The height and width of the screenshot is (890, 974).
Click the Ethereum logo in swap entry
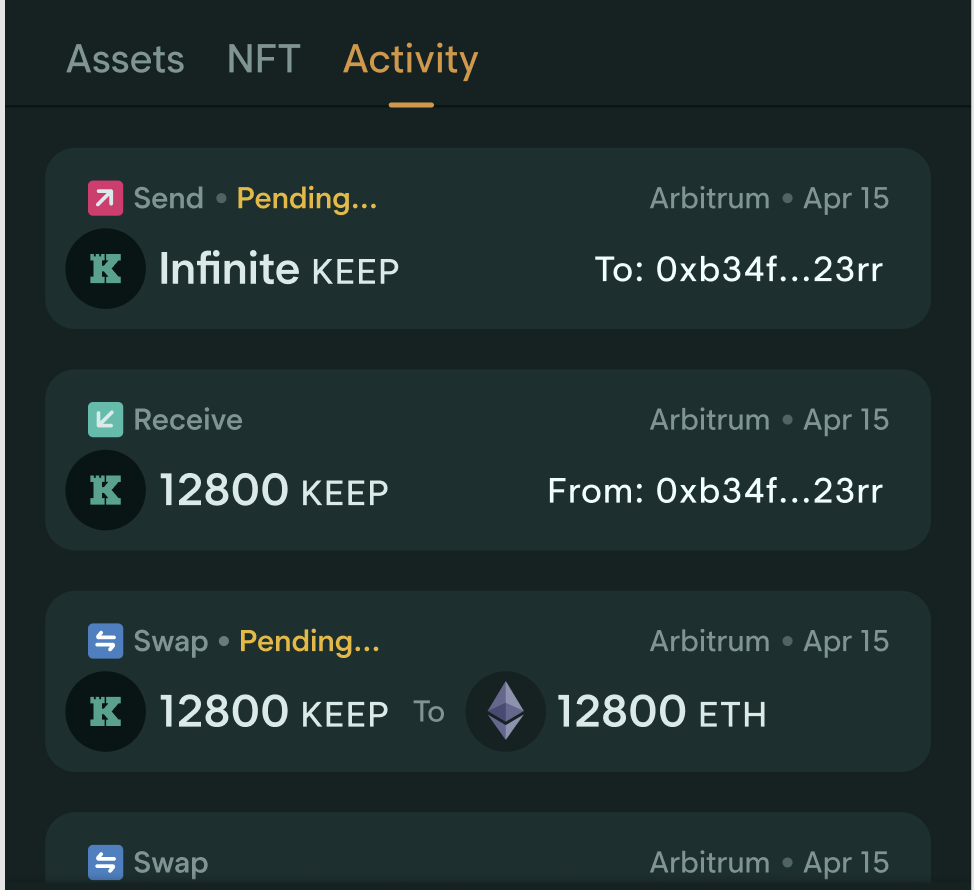pyautogui.click(x=505, y=712)
